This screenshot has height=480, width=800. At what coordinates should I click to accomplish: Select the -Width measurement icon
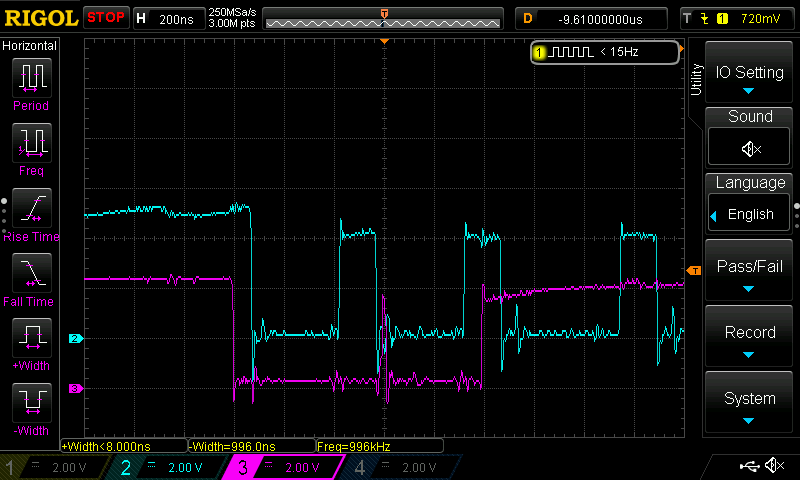[x=31, y=404]
